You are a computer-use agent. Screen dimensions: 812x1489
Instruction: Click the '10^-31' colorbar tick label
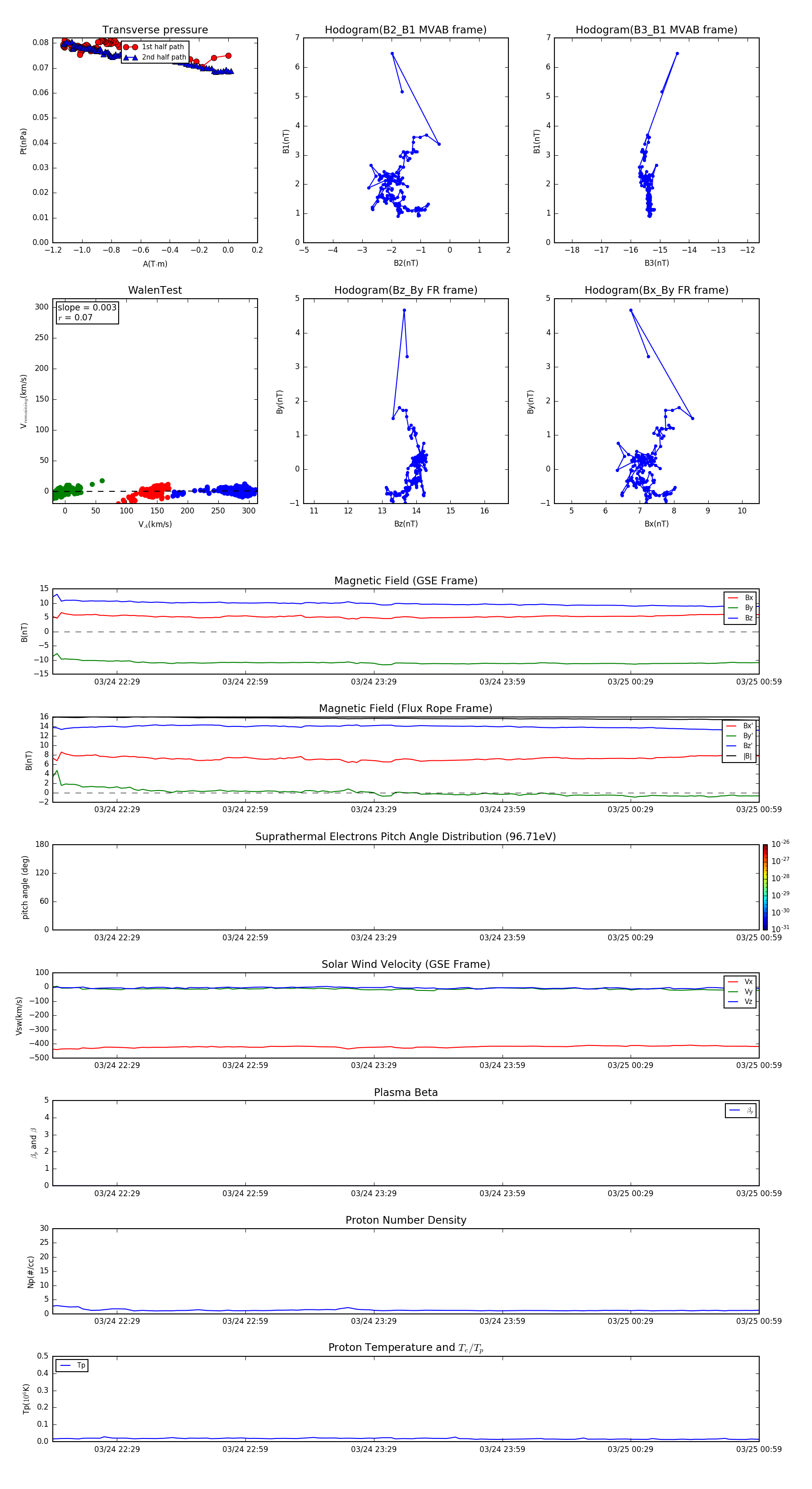(780, 929)
